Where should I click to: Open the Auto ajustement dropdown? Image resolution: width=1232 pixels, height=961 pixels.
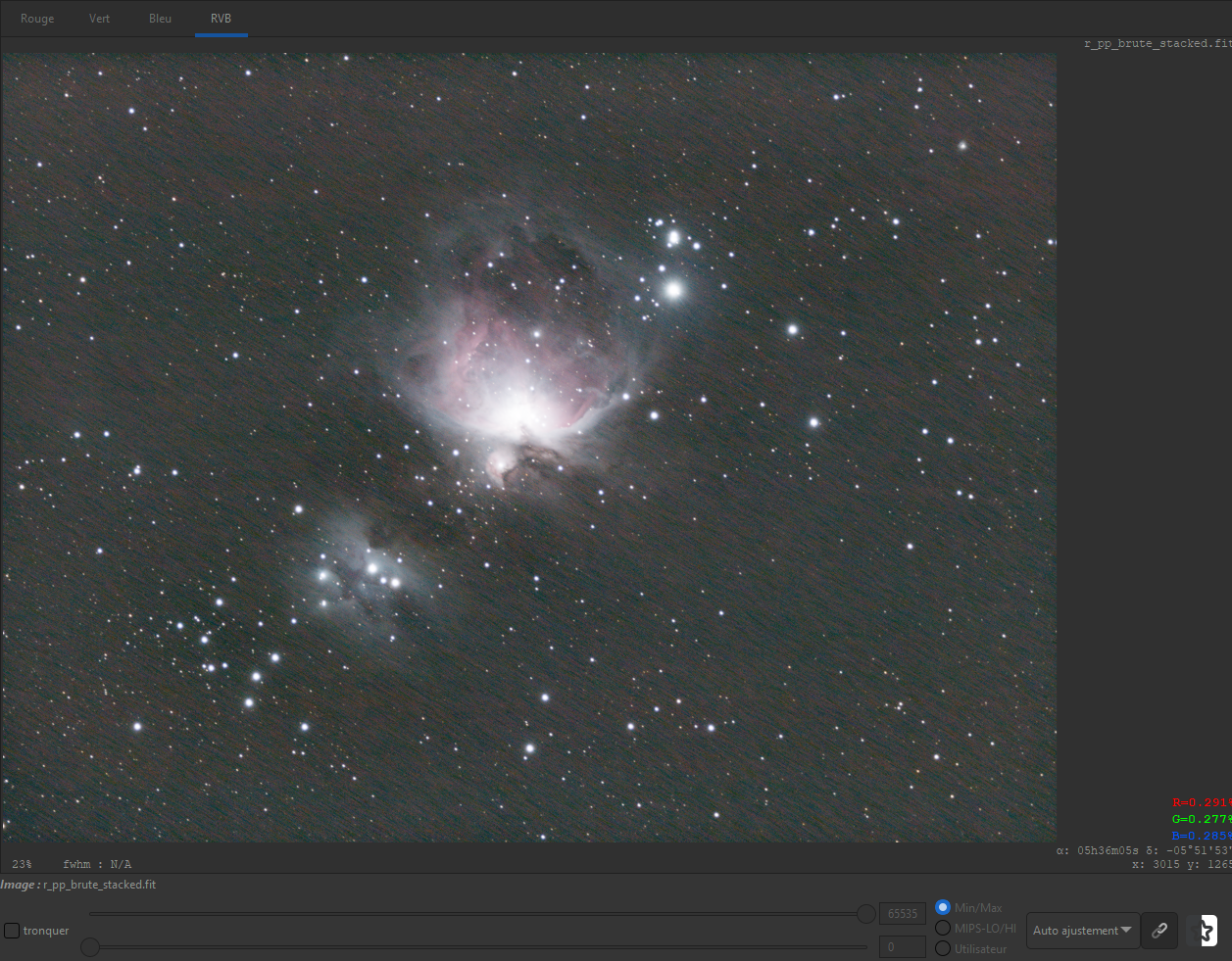1082,931
